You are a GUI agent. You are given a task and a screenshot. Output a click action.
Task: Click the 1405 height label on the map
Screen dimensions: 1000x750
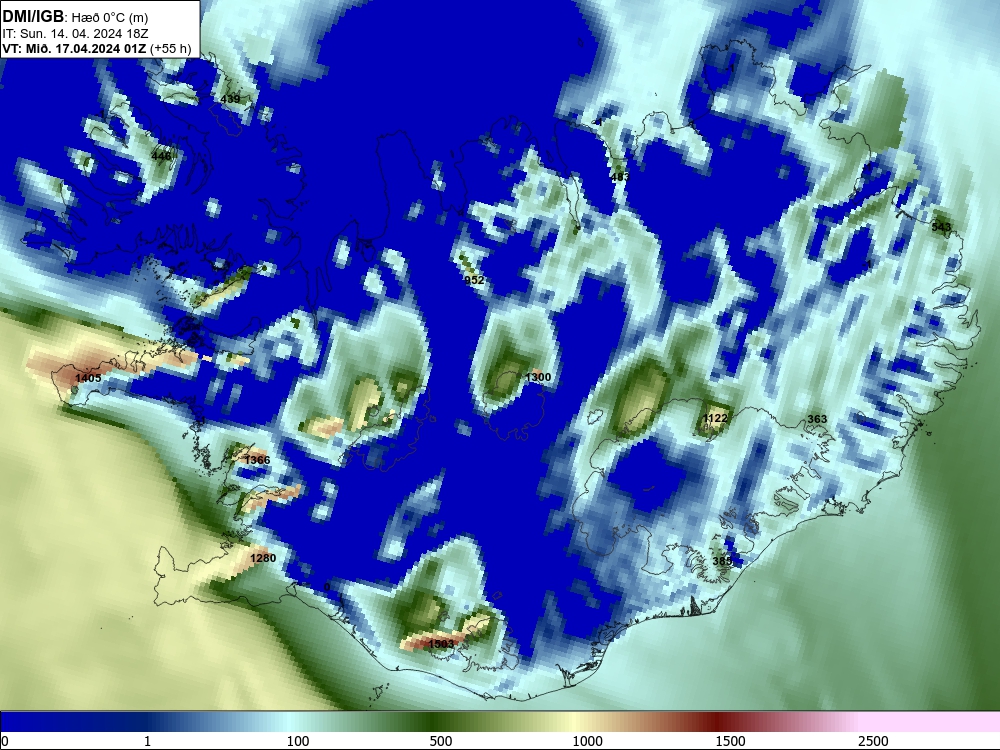(88, 378)
